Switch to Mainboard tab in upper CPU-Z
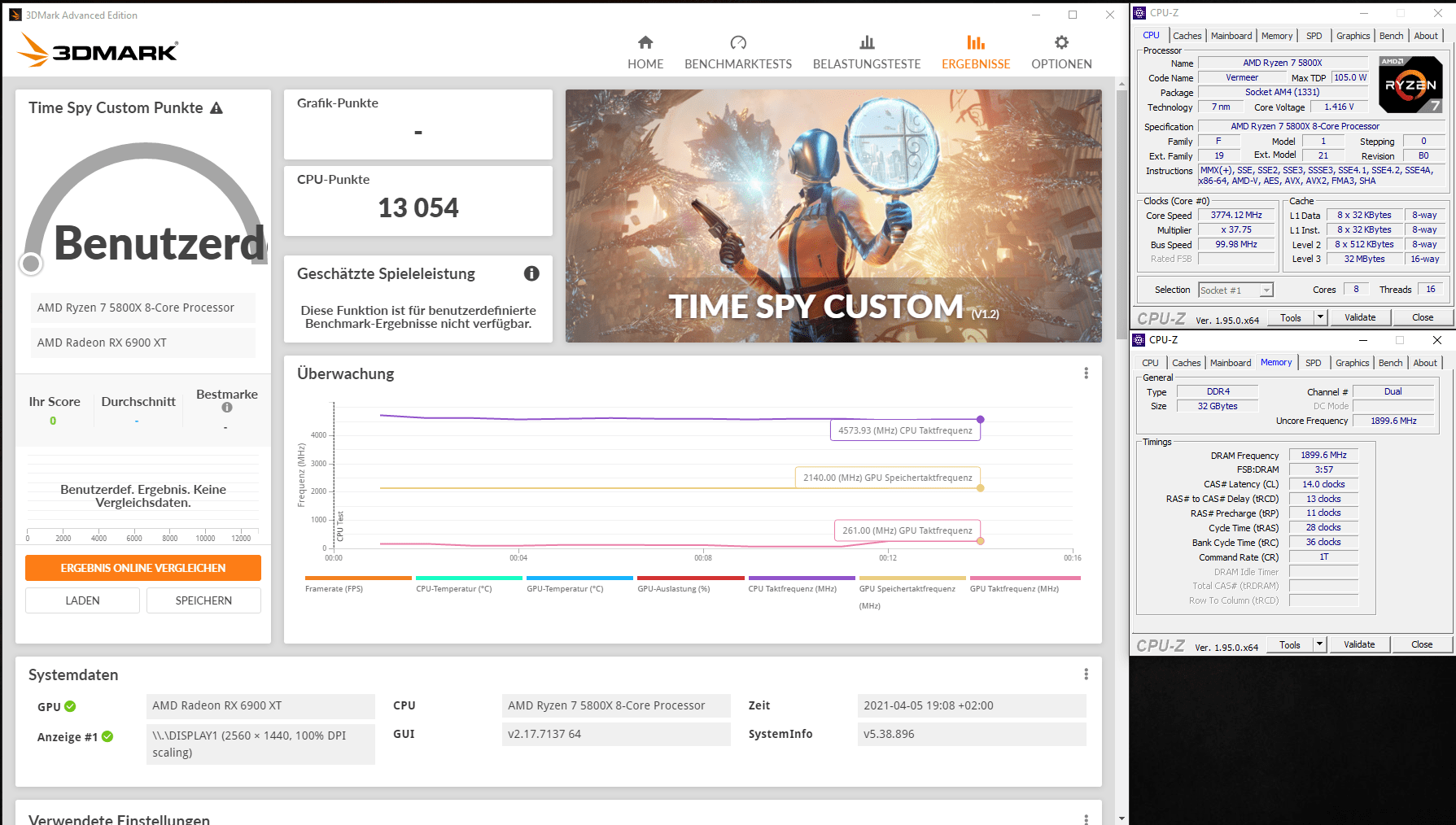The image size is (1456, 825). (x=1231, y=36)
